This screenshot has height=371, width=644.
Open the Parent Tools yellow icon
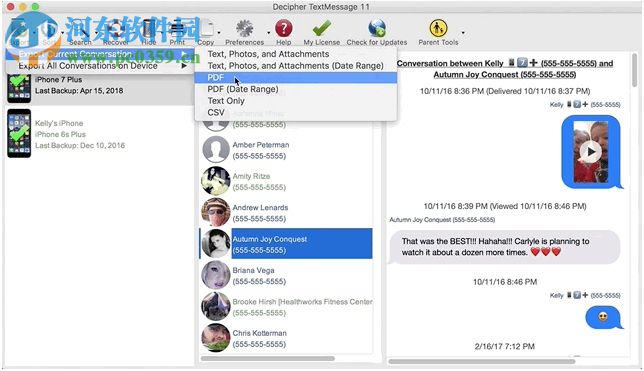coord(438,28)
